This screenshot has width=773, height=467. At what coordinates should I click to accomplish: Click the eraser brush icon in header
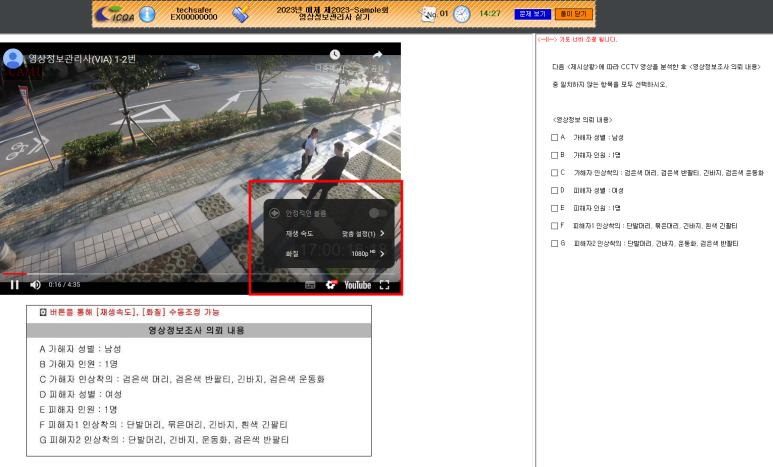241,14
